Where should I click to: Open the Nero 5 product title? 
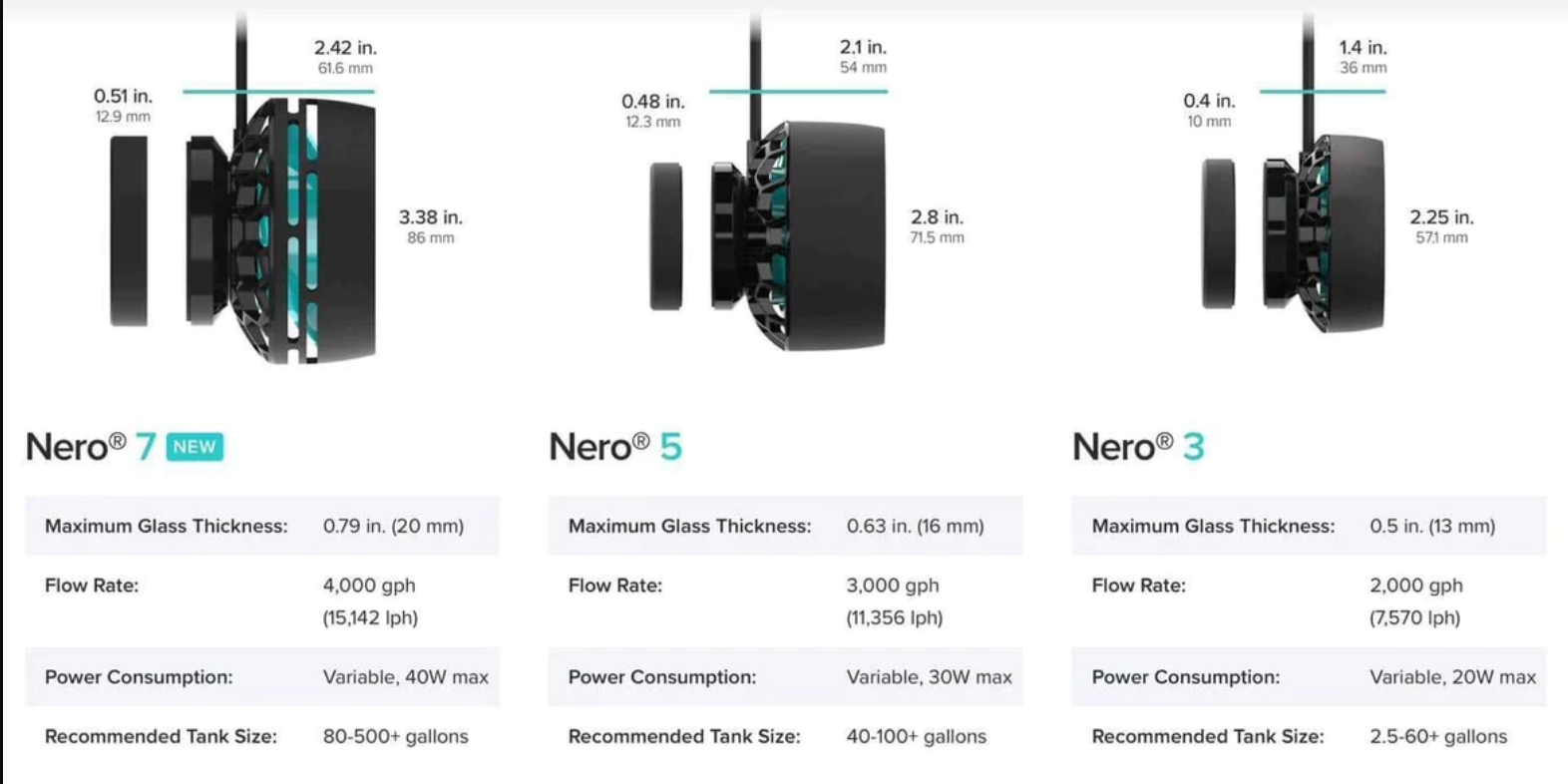click(615, 447)
